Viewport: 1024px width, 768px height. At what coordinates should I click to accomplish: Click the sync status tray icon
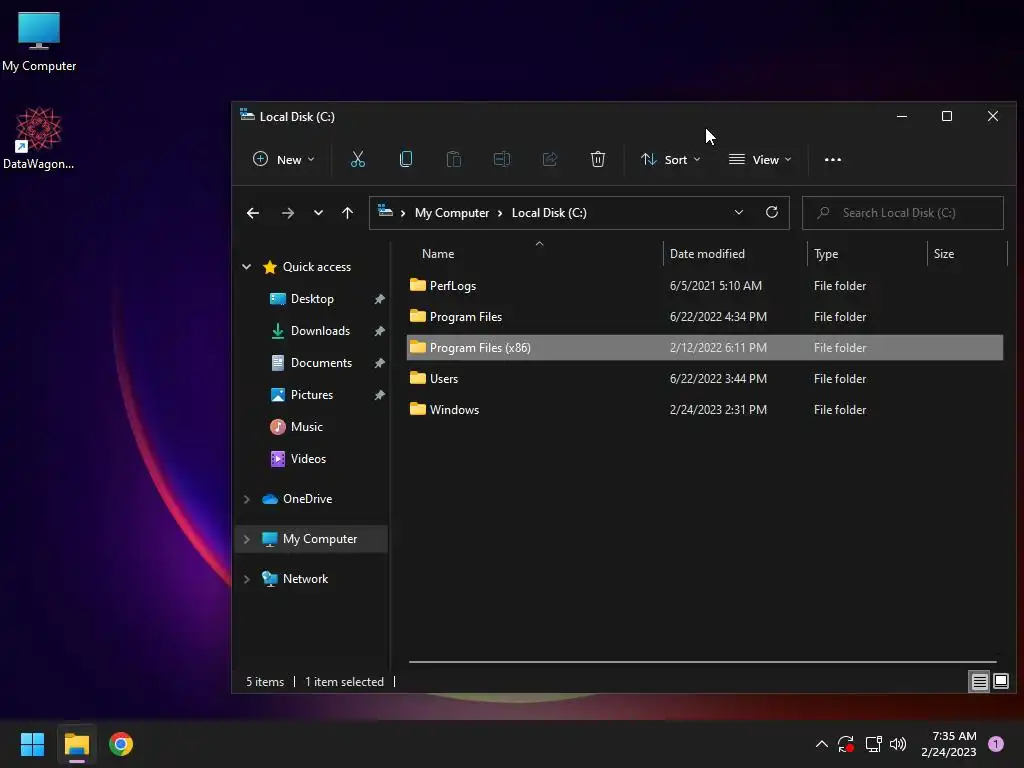tap(846, 744)
